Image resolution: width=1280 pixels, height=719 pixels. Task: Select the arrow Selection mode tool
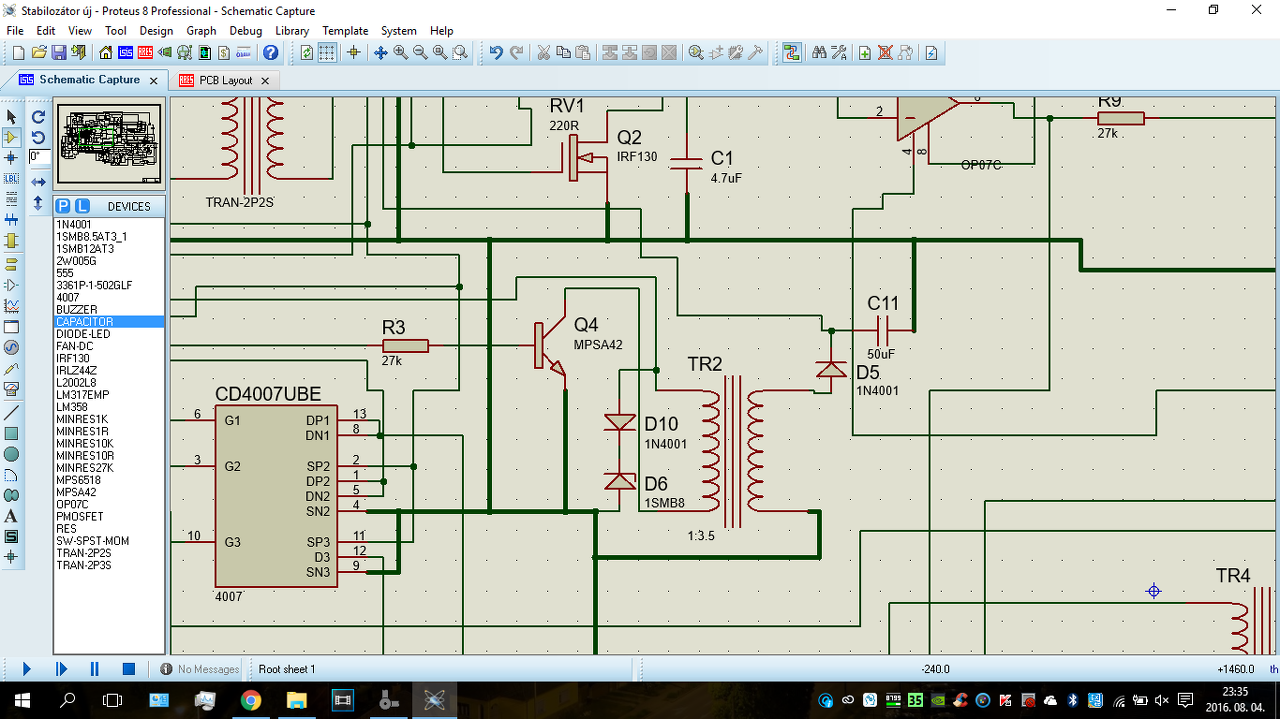point(11,117)
